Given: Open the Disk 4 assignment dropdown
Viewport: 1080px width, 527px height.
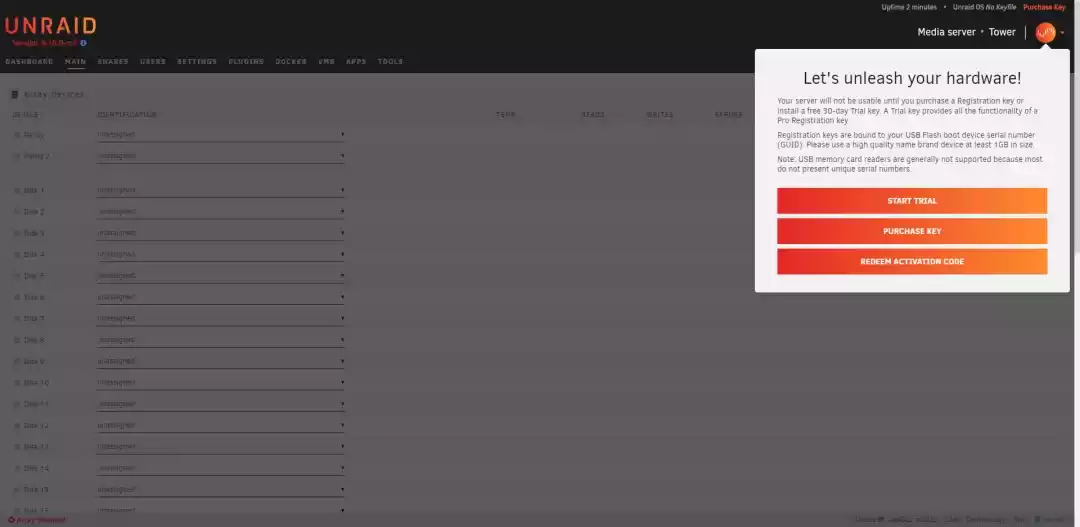Looking at the screenshot, I should tap(220, 255).
